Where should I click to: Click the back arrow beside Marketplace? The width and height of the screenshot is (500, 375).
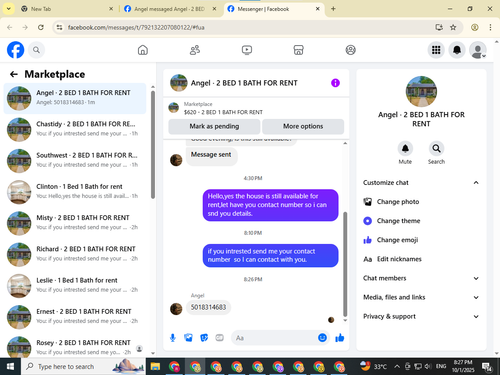pos(14,74)
